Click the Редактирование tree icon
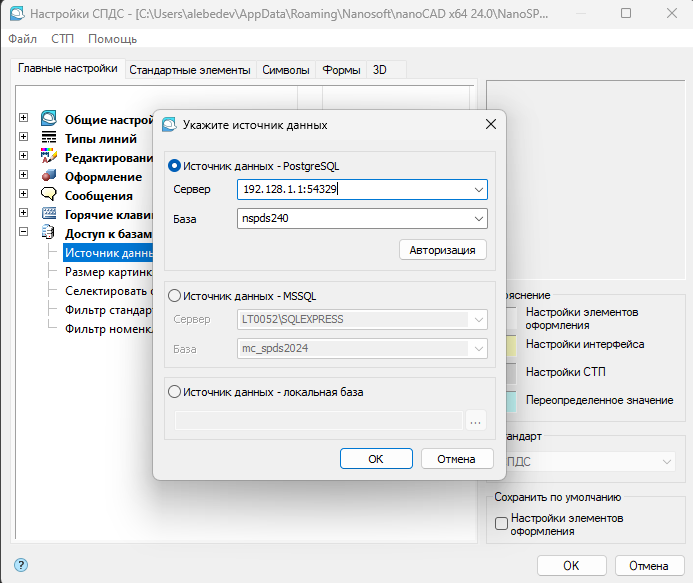This screenshot has width=693, height=583. [48, 157]
